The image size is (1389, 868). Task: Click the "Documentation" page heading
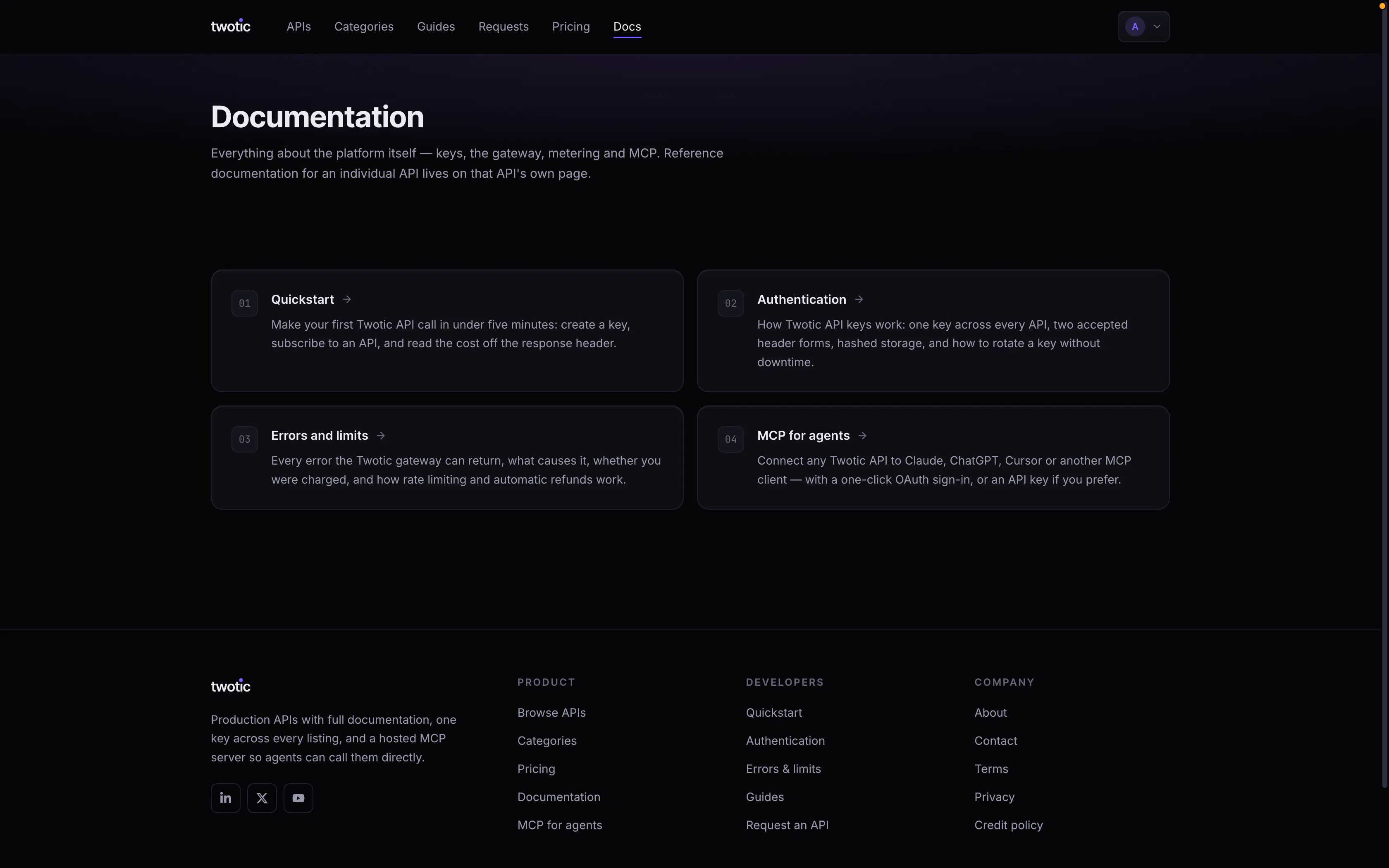[317, 117]
